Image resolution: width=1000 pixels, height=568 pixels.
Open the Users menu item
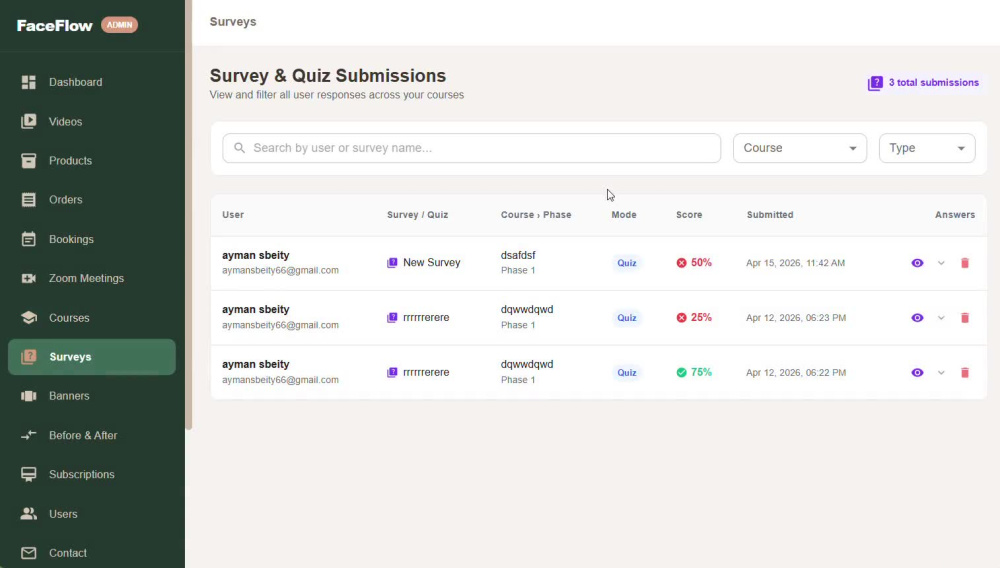coord(92,514)
